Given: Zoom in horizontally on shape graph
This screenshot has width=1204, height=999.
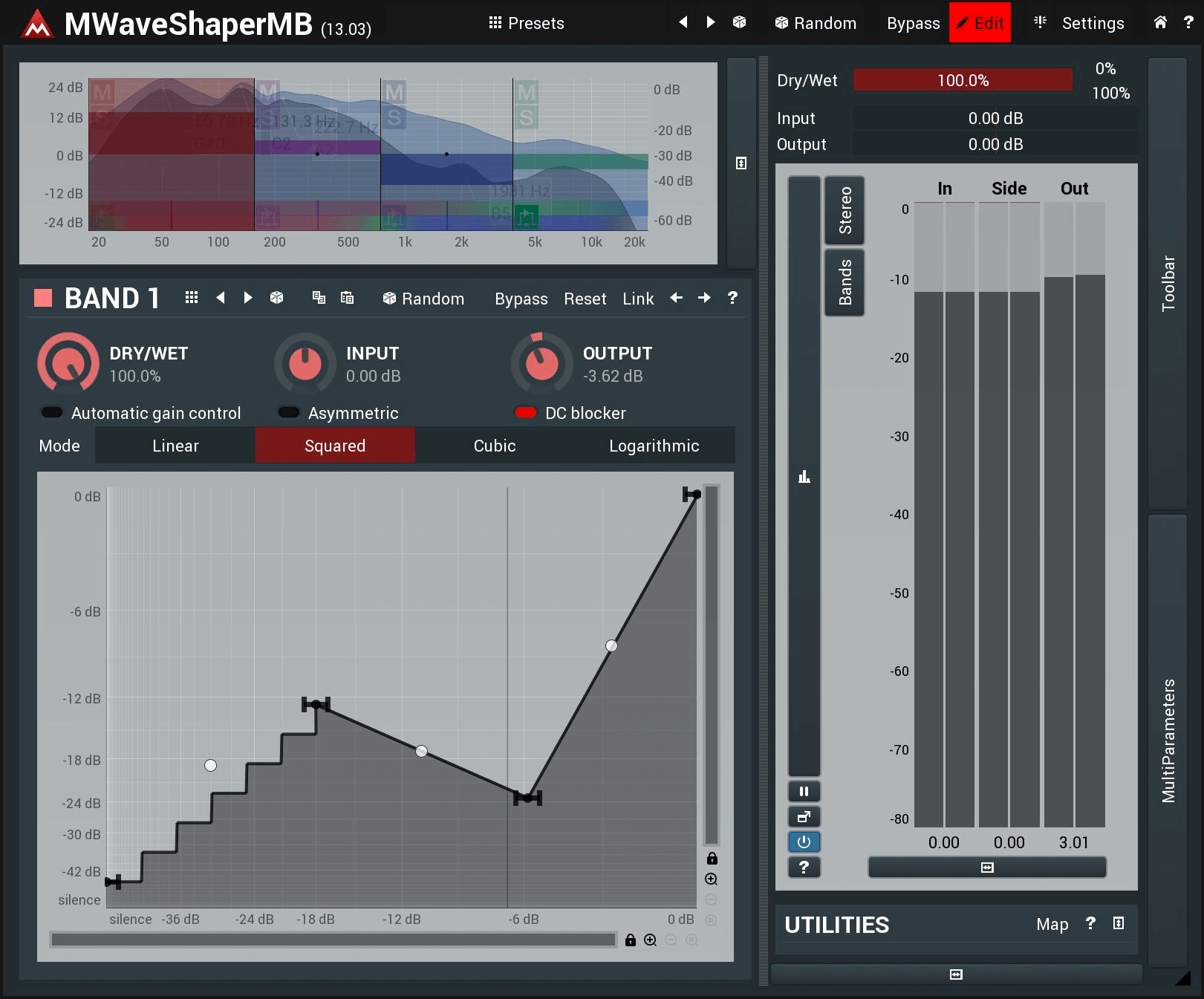Looking at the screenshot, I should (650, 940).
